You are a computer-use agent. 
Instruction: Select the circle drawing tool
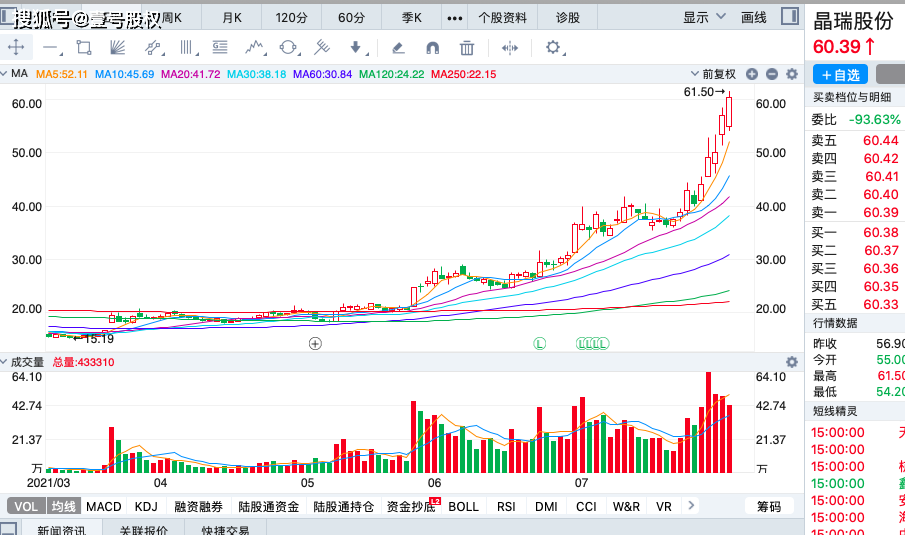point(289,47)
